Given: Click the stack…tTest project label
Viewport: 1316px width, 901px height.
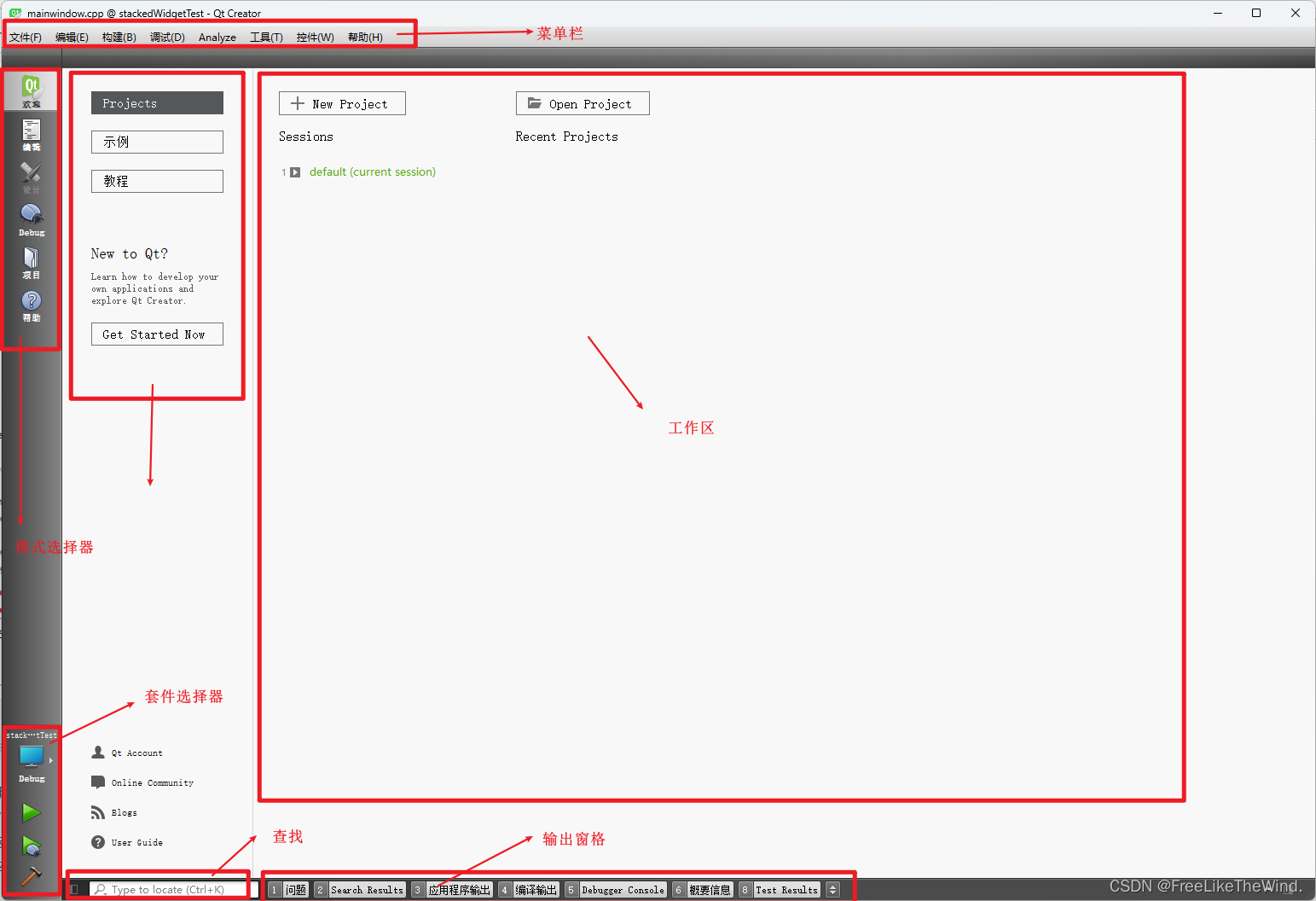Looking at the screenshot, I should [32, 735].
